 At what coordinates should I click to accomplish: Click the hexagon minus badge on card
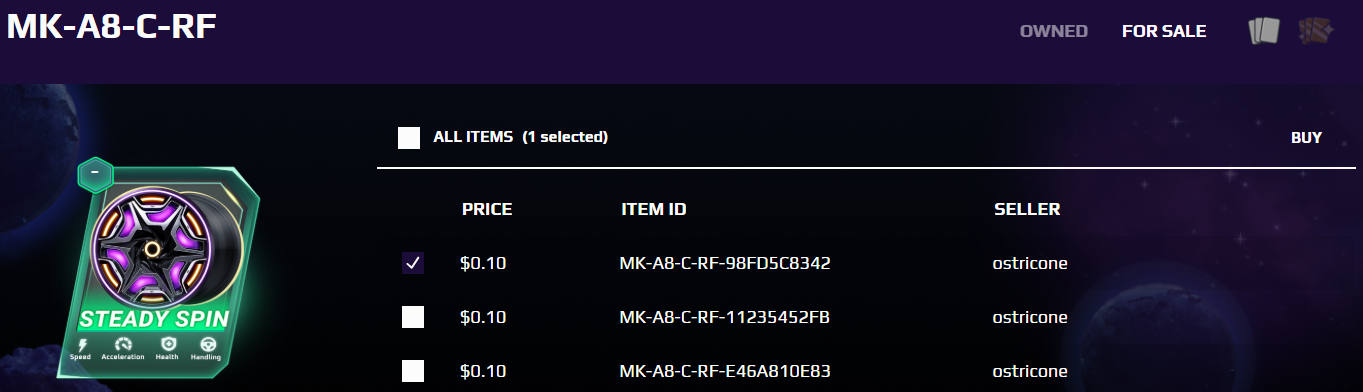(94, 174)
